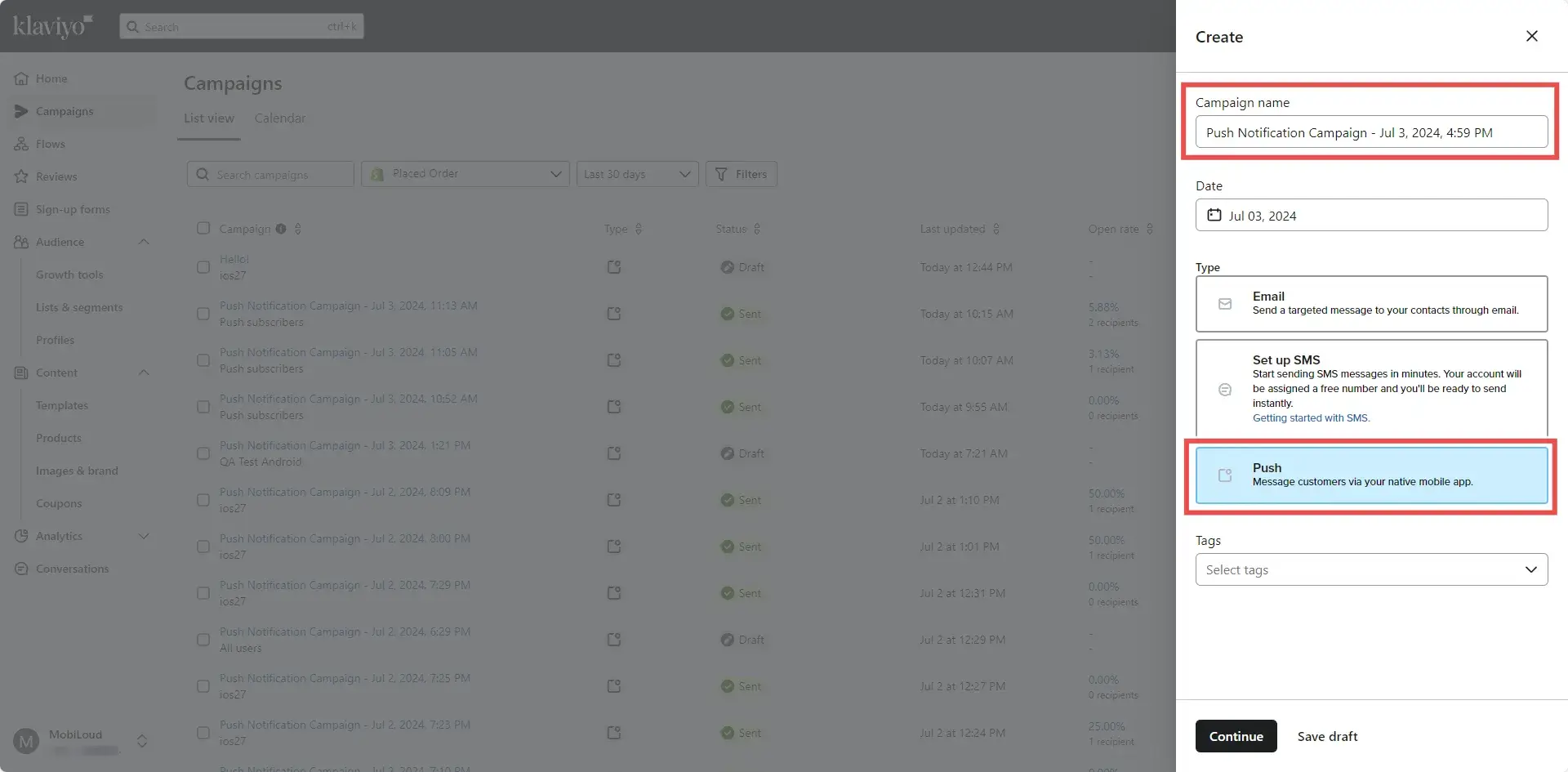Open the MobiLoud account switcher
This screenshot has width=1568, height=772.
click(x=142, y=741)
